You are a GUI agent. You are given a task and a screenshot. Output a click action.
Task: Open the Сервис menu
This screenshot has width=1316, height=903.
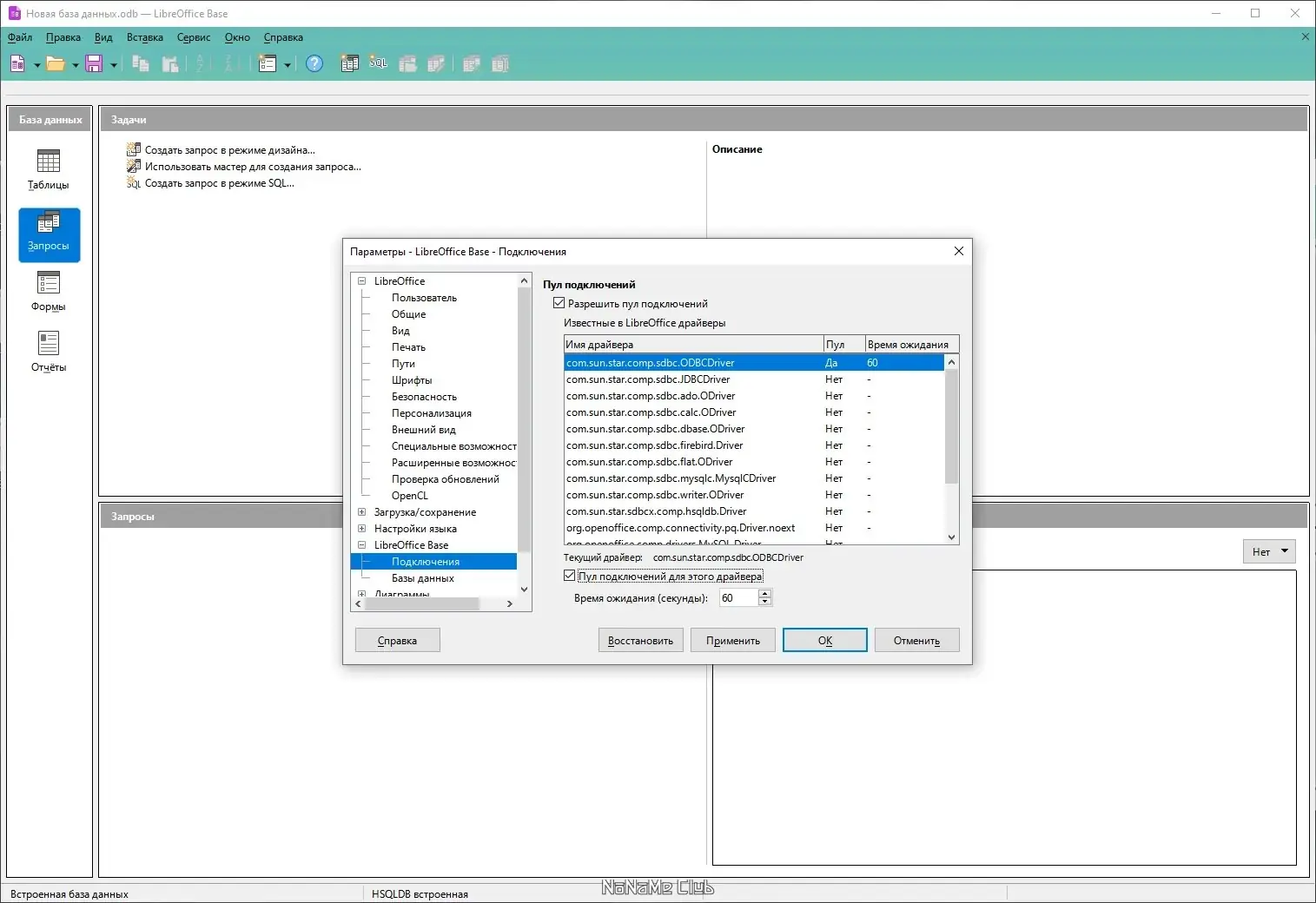(x=194, y=37)
